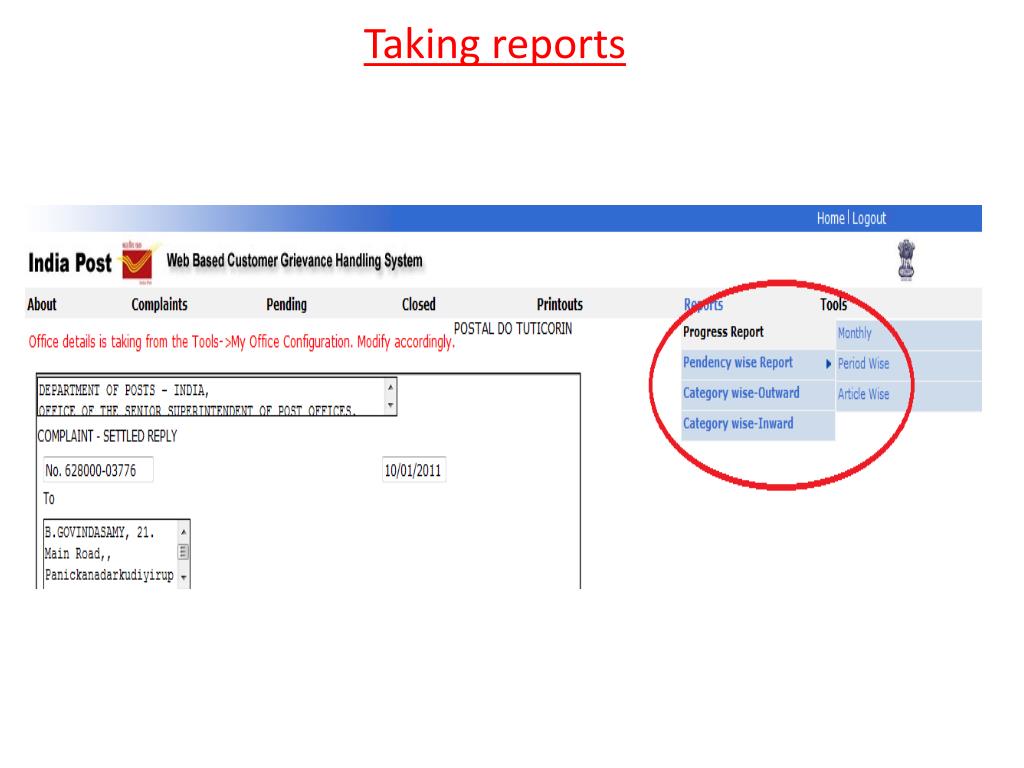Select Category wise-Inward report

coord(758,424)
